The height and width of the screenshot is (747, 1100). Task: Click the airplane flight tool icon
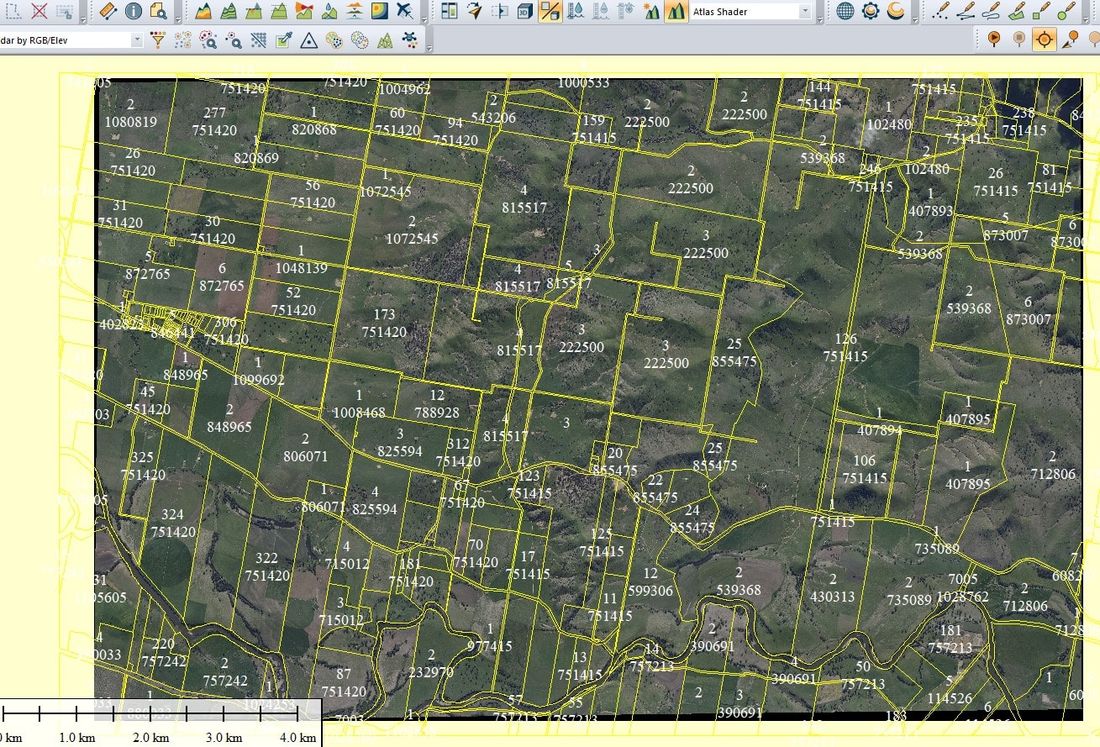(x=405, y=11)
